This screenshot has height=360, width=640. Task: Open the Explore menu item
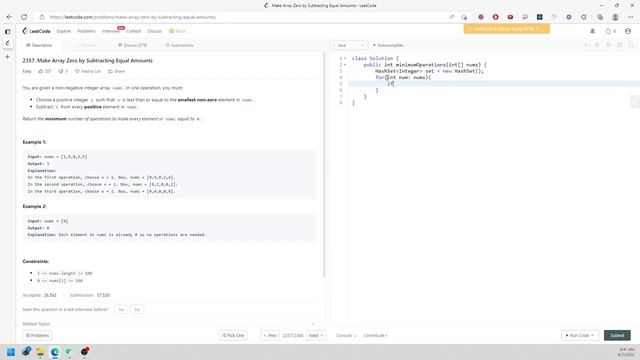click(x=64, y=31)
